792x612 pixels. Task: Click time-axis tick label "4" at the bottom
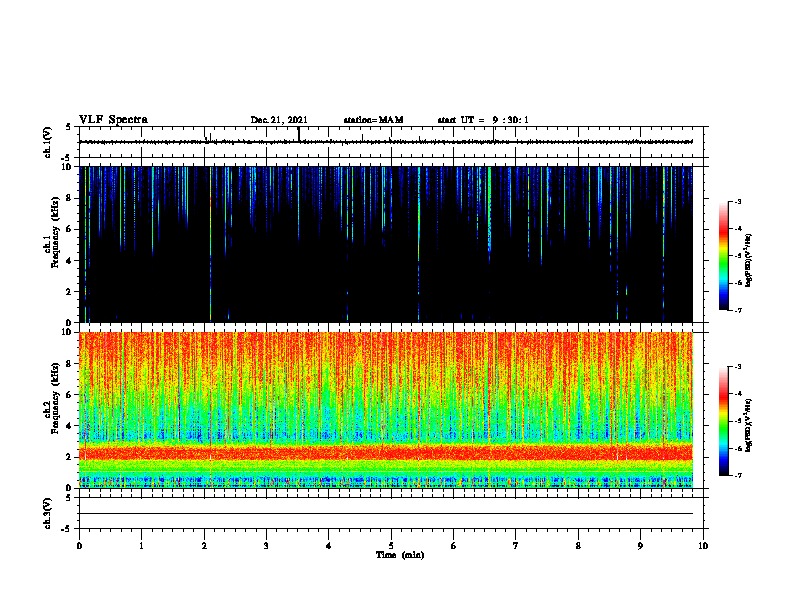[x=329, y=546]
